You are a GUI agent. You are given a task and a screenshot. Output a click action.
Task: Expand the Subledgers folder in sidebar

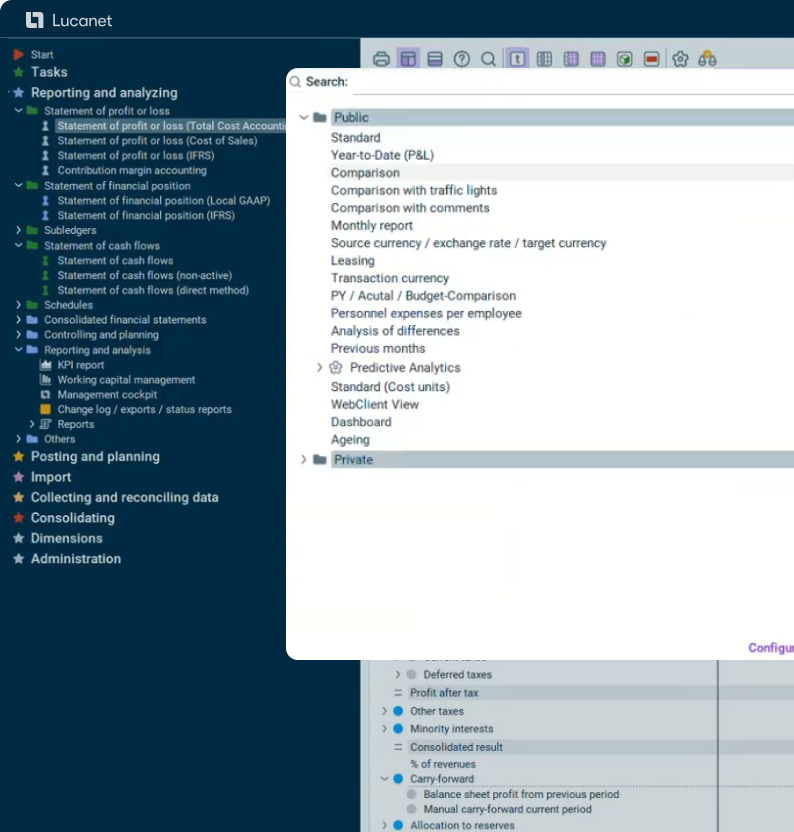point(19,230)
